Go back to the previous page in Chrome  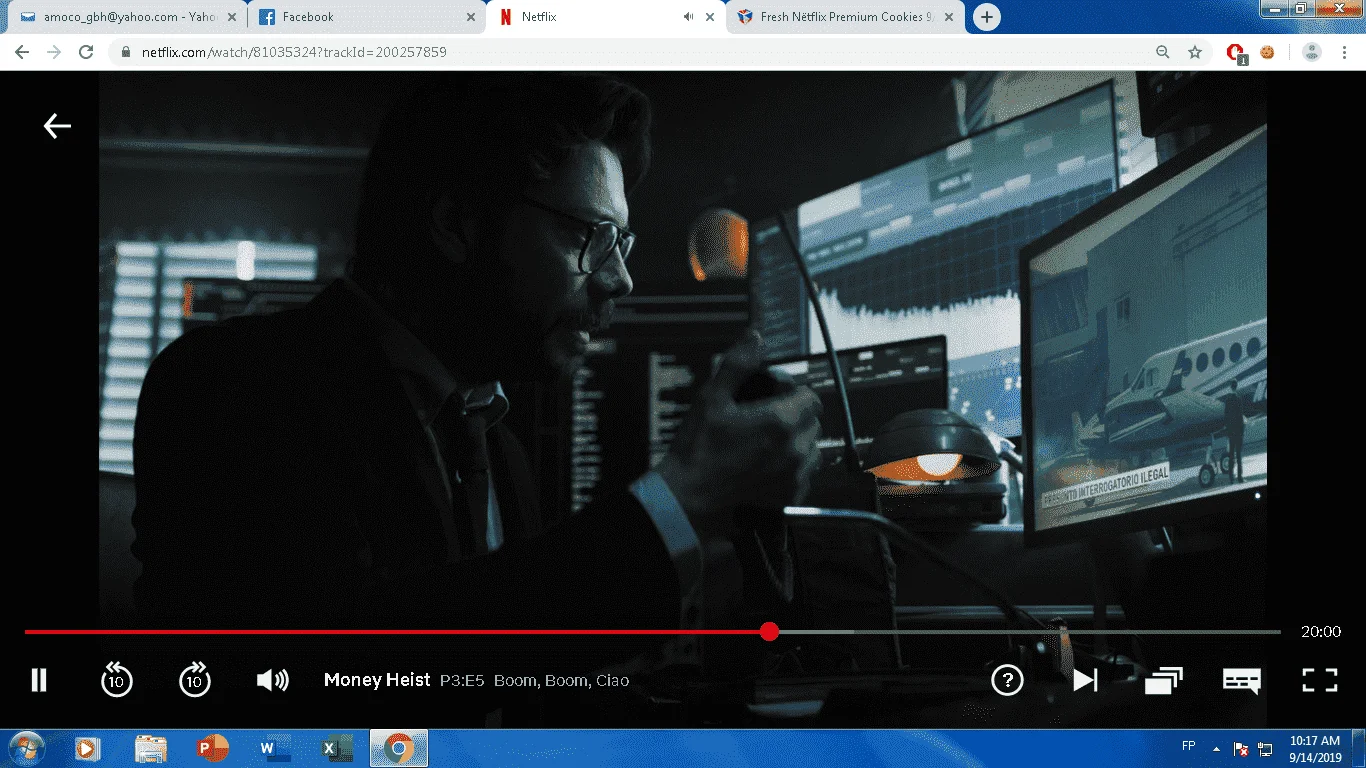pos(22,52)
